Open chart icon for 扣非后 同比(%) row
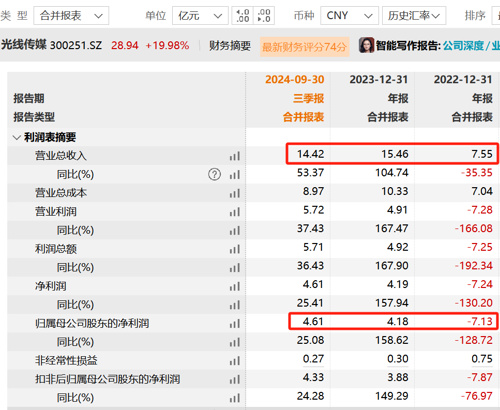Viewport: 500px width, 410px height. pyautogui.click(x=235, y=398)
